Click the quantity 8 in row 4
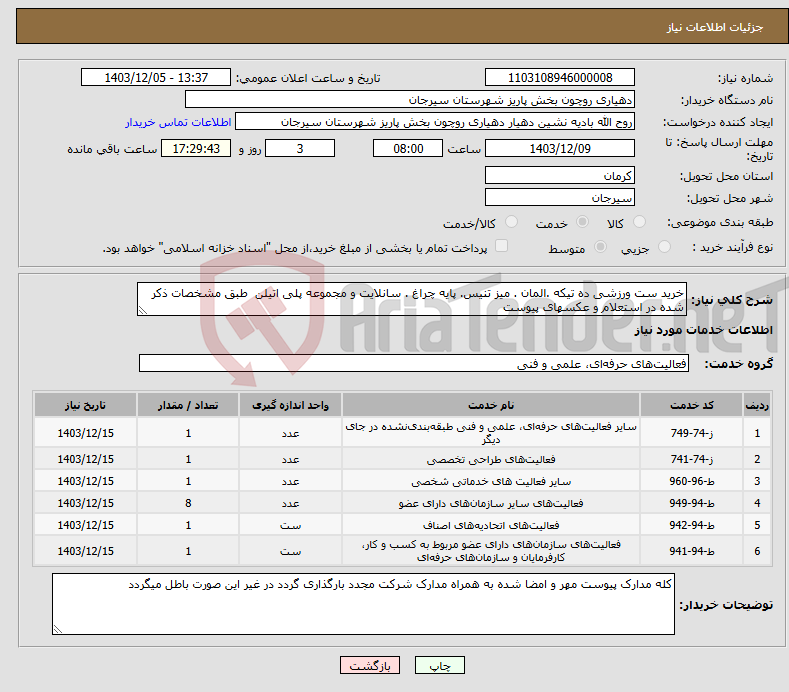 pos(188,503)
